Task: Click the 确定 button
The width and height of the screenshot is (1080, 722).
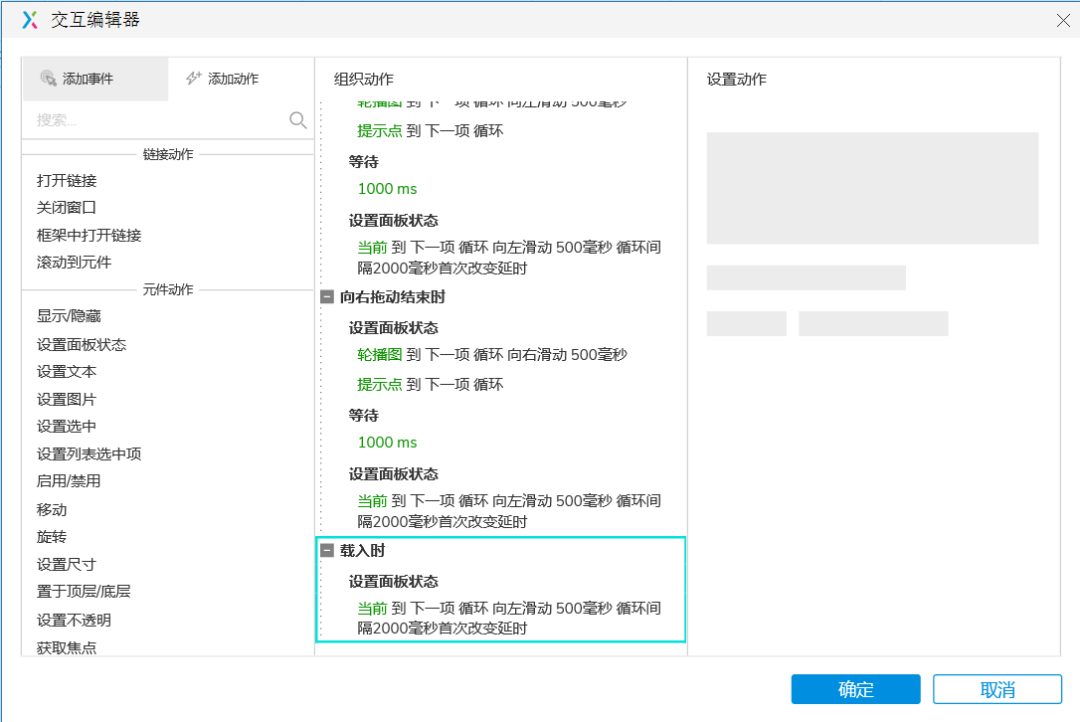Action: [x=855, y=689]
